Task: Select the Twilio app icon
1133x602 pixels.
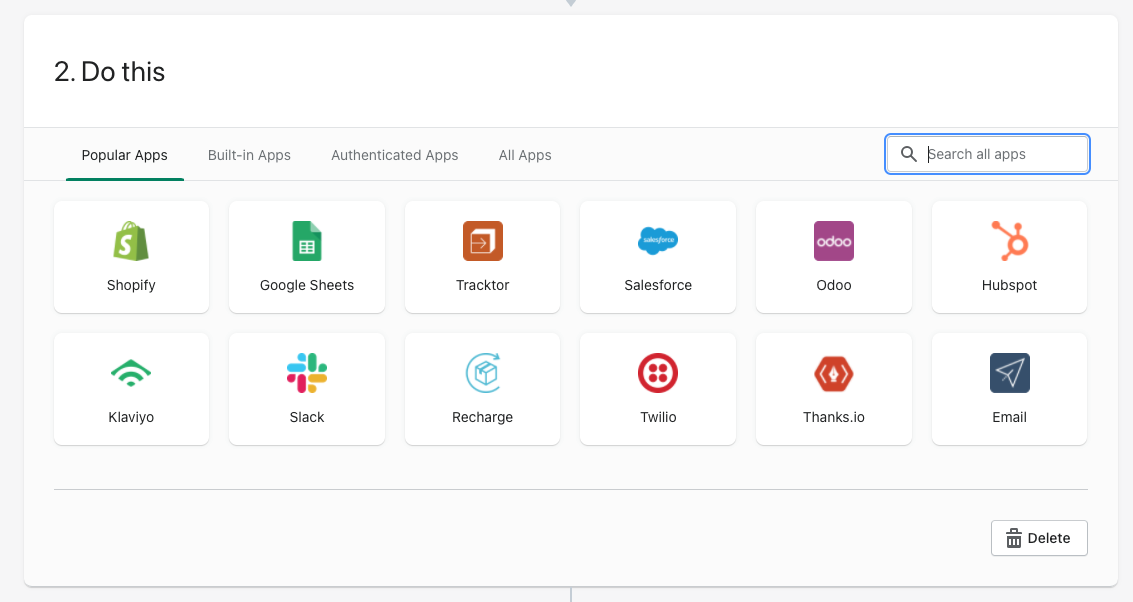Action: coord(658,373)
